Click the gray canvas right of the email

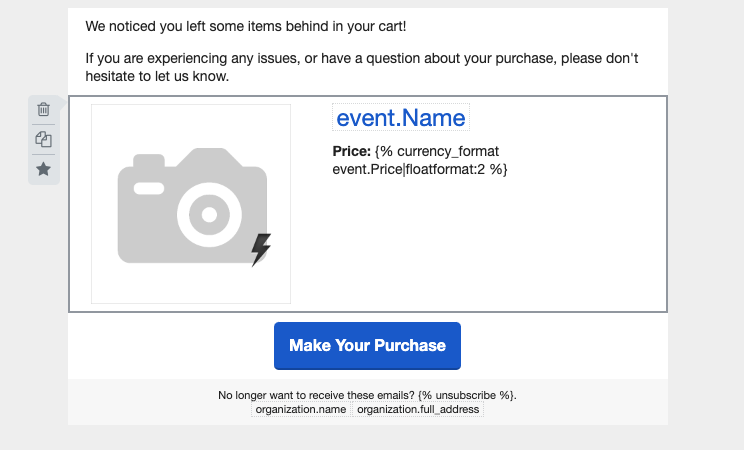tap(706, 225)
